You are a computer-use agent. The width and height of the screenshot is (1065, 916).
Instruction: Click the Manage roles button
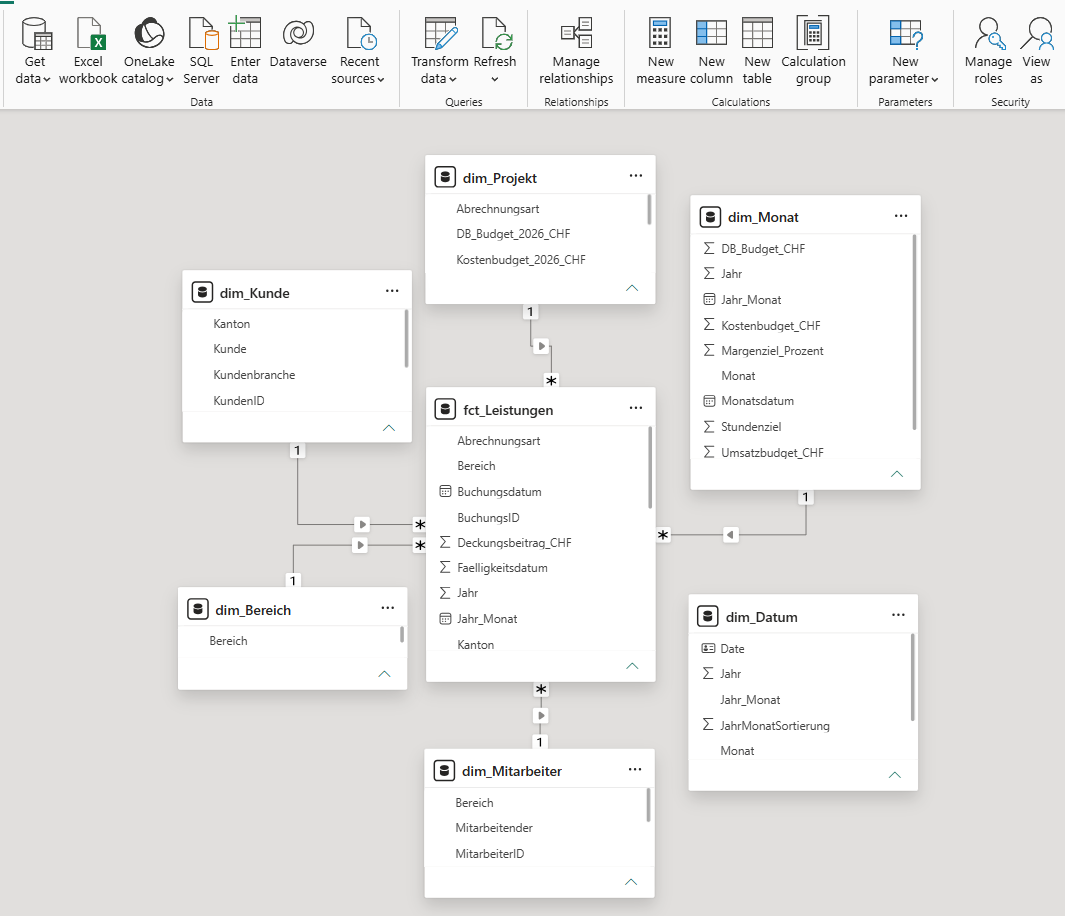point(988,52)
